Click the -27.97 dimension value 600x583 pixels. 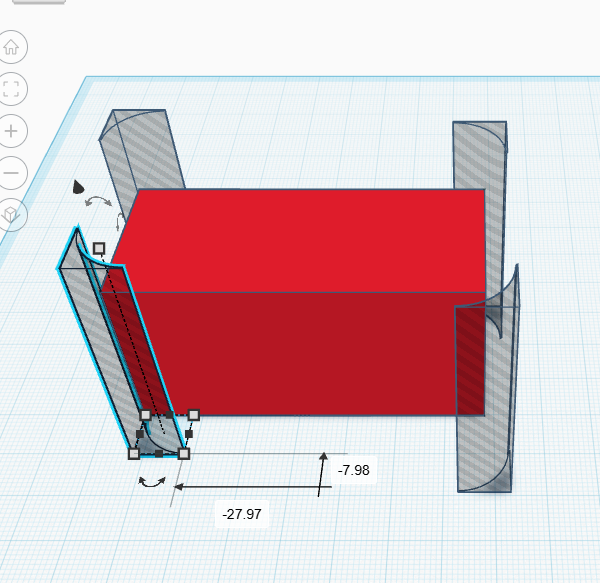pos(242,514)
